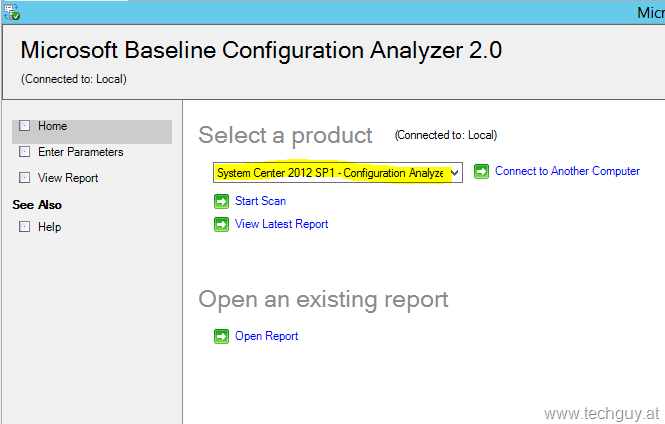Click the green arrow beside View Latest Report

[x=221, y=224]
